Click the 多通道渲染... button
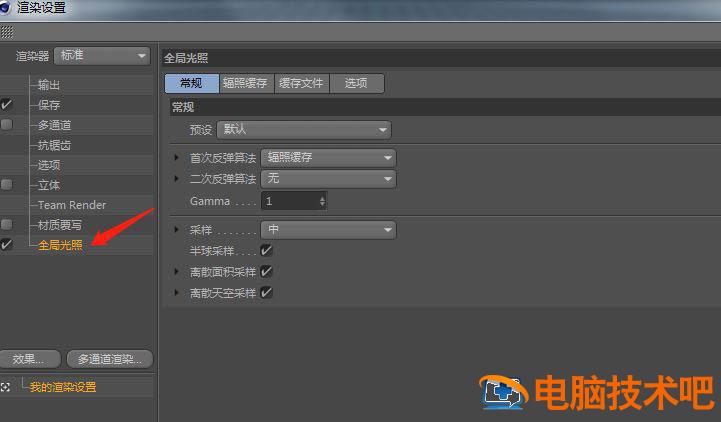This screenshot has width=721, height=422. click(x=110, y=359)
